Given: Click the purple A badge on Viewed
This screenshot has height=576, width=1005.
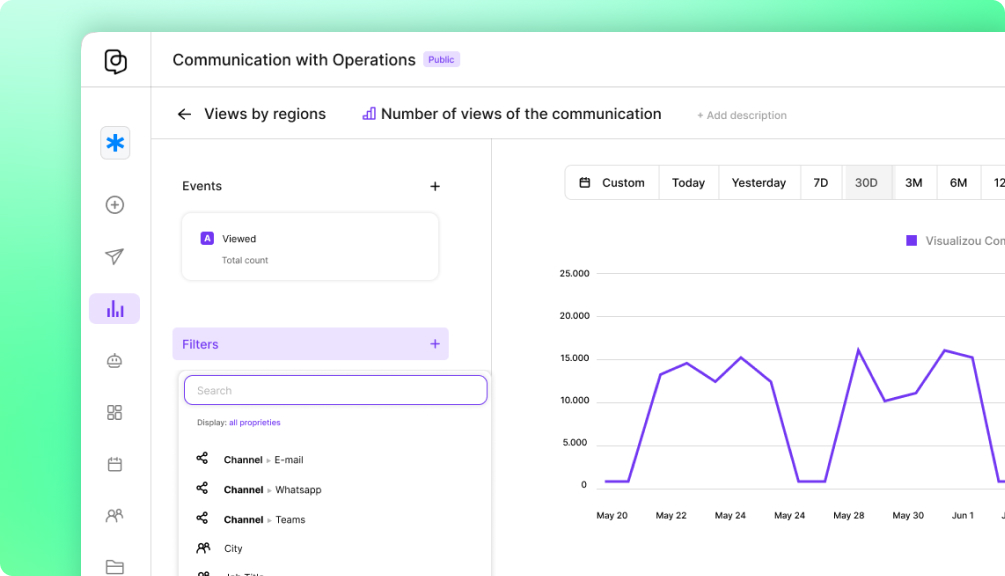Looking at the screenshot, I should coord(207,238).
